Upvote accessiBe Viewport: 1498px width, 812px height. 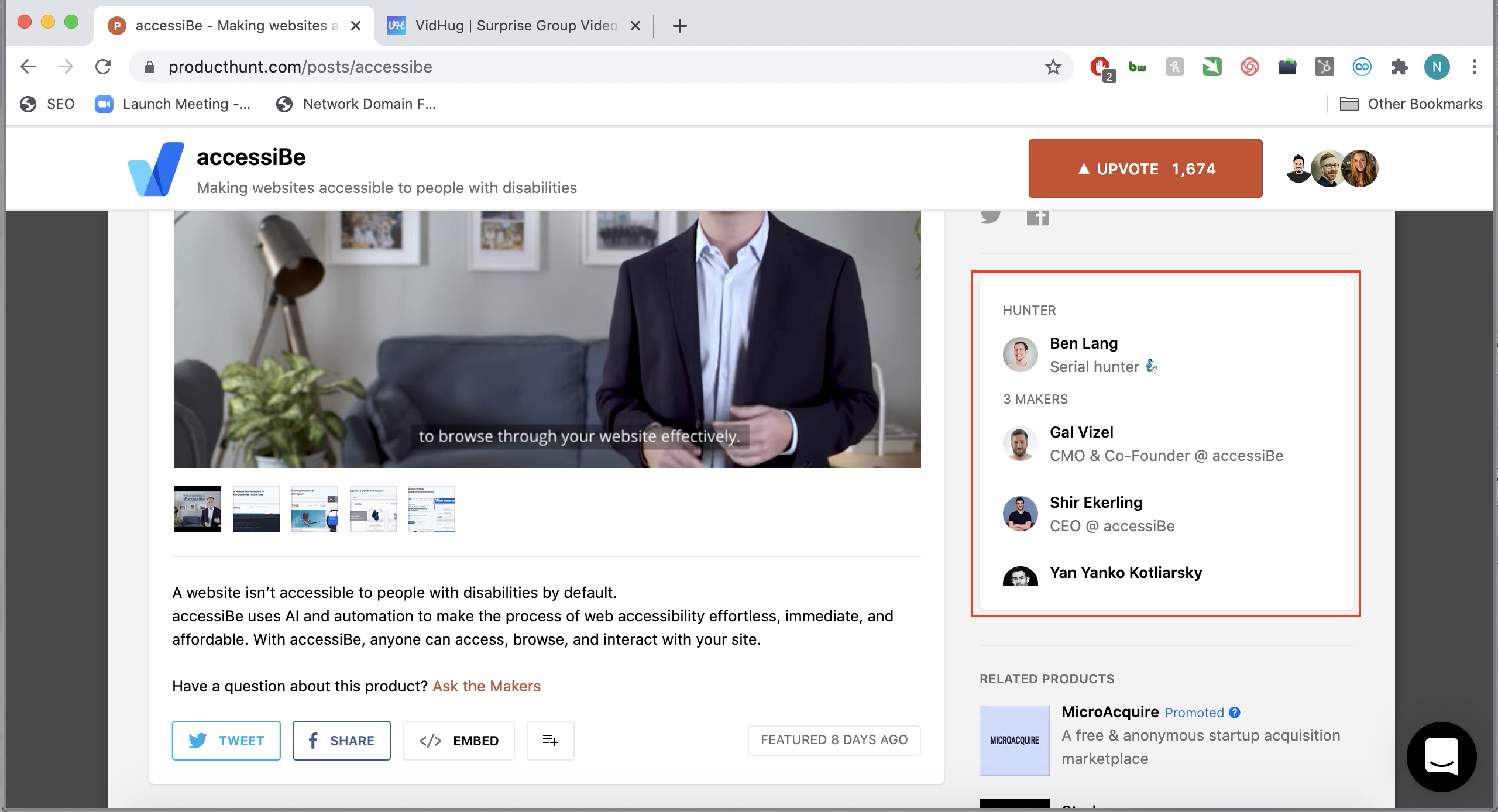click(x=1145, y=168)
